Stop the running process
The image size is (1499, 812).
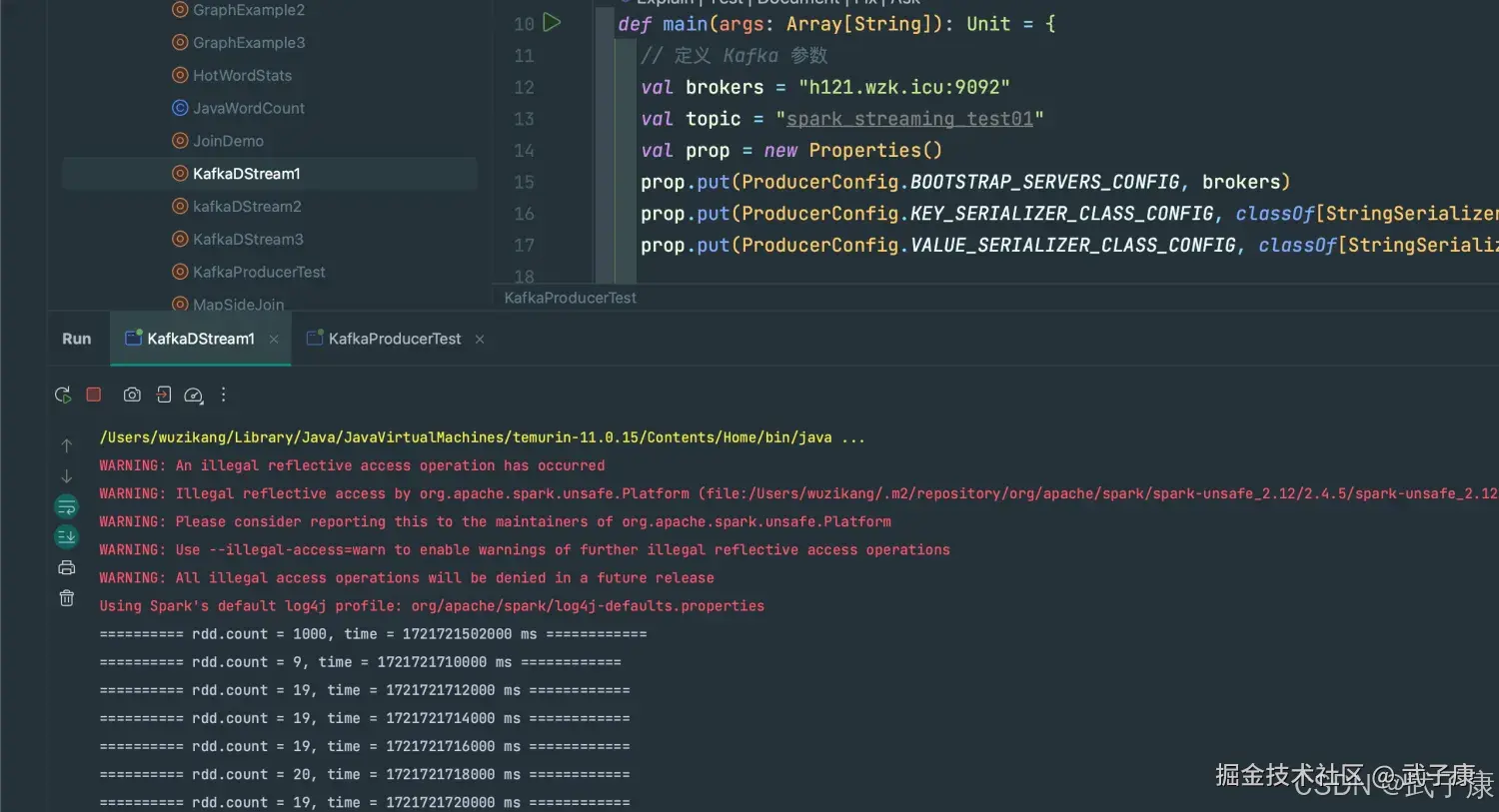(x=94, y=395)
